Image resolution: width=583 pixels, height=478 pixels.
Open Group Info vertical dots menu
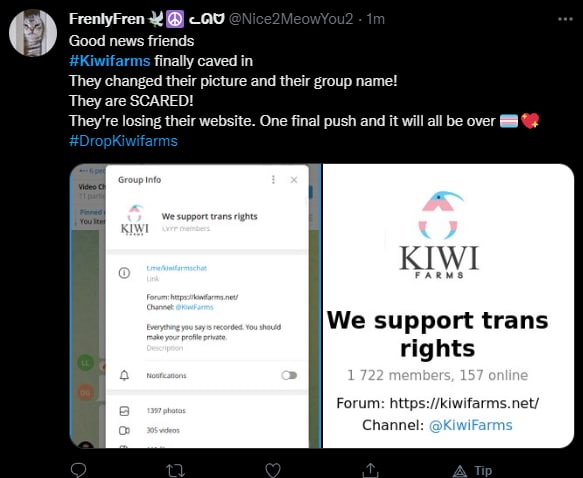[x=273, y=180]
